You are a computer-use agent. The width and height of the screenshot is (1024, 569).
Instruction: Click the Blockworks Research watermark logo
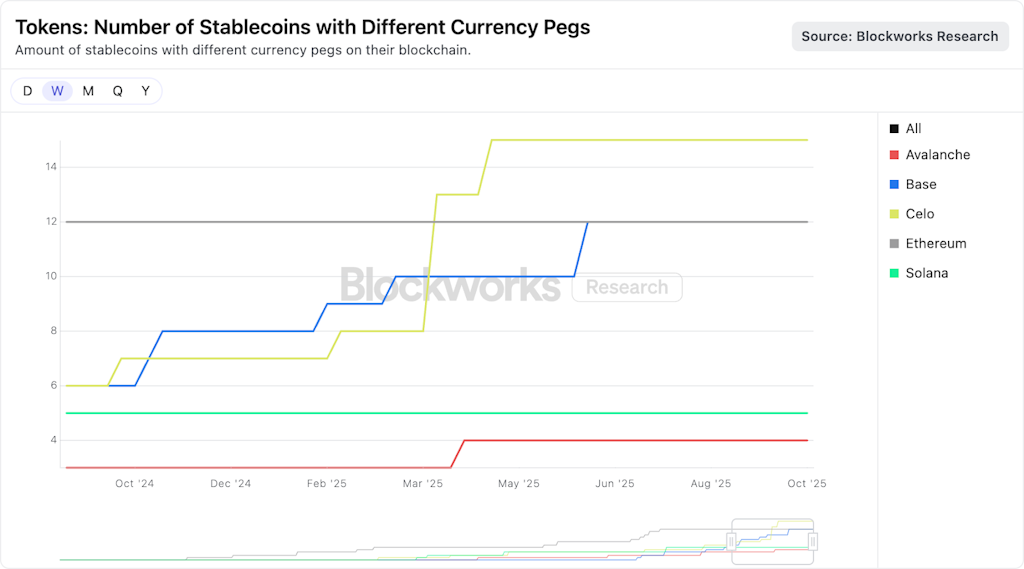(510, 286)
